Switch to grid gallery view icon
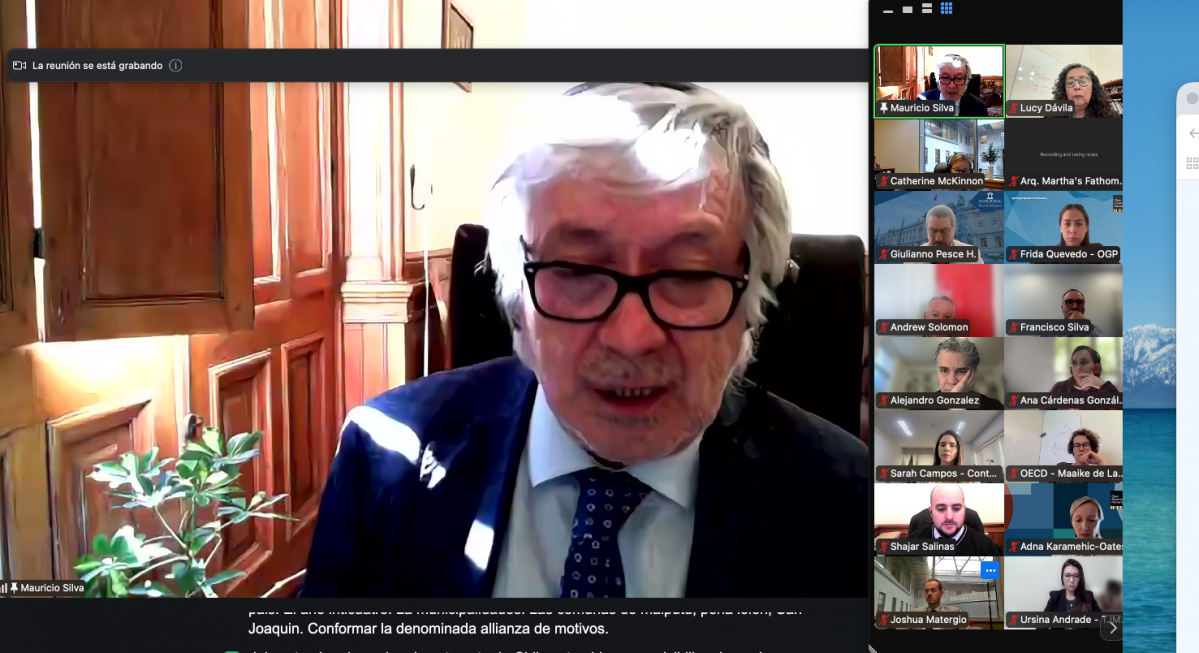1199x653 pixels. point(946,9)
